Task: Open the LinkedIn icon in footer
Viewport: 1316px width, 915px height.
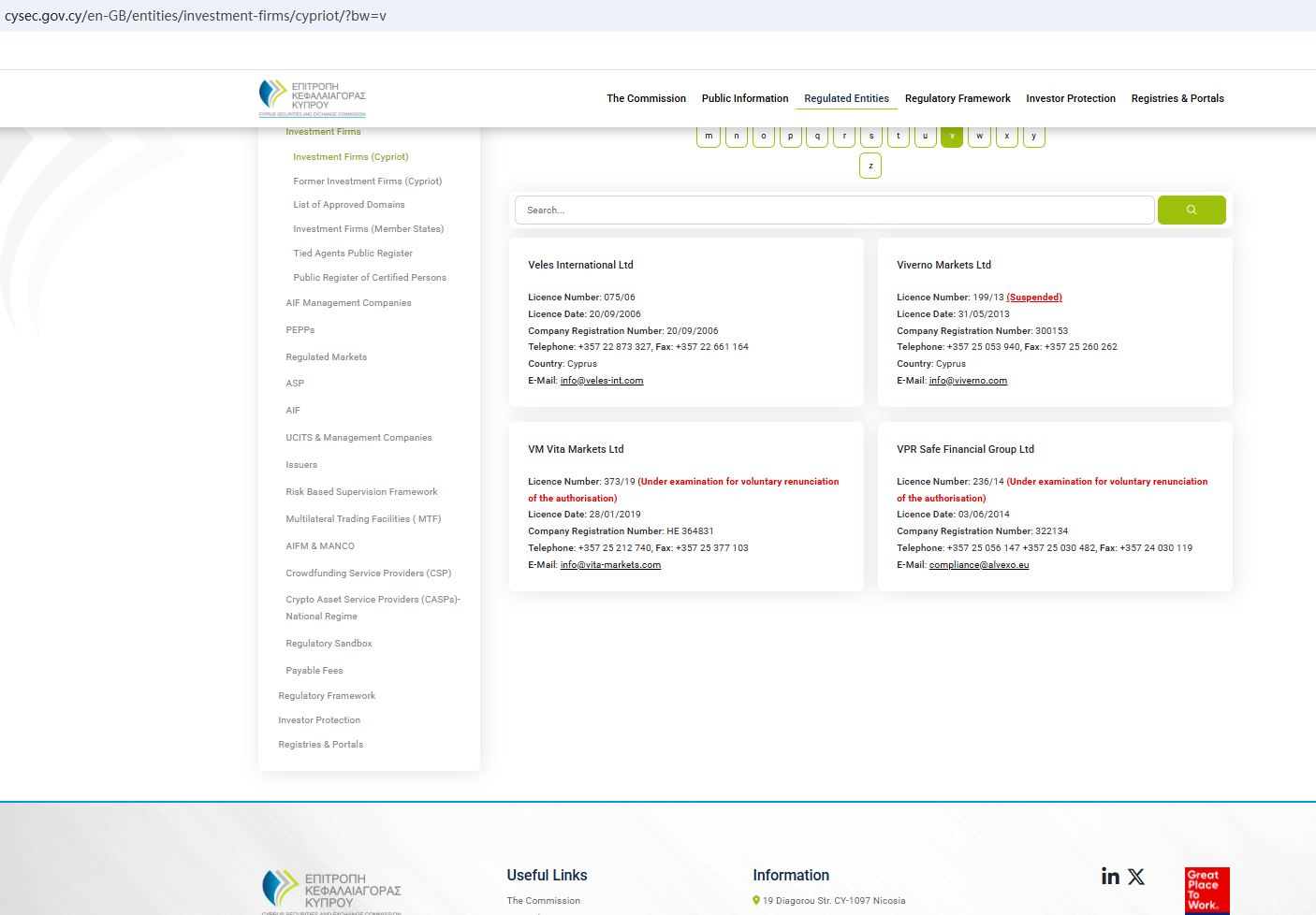Action: (1110, 877)
